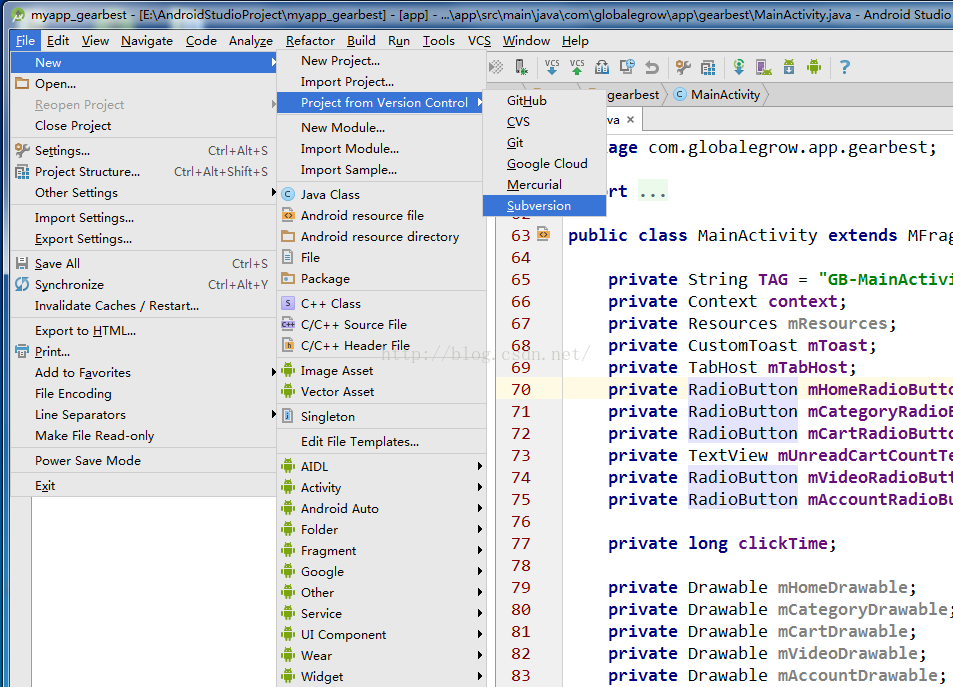
Task: Expand the Add to Favorites submenu arrow
Action: (273, 372)
